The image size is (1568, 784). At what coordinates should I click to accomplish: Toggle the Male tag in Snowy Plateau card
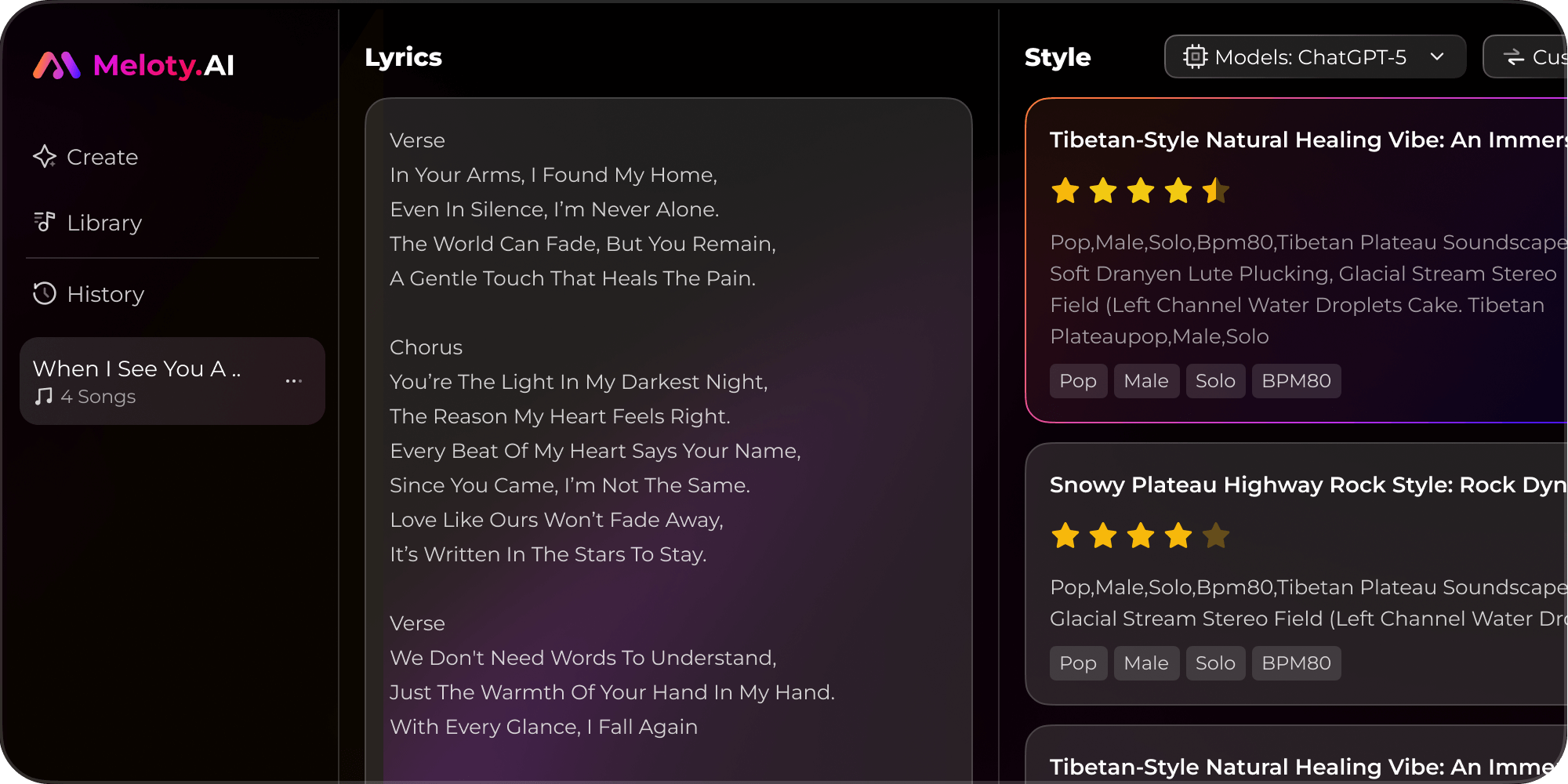tap(1146, 663)
